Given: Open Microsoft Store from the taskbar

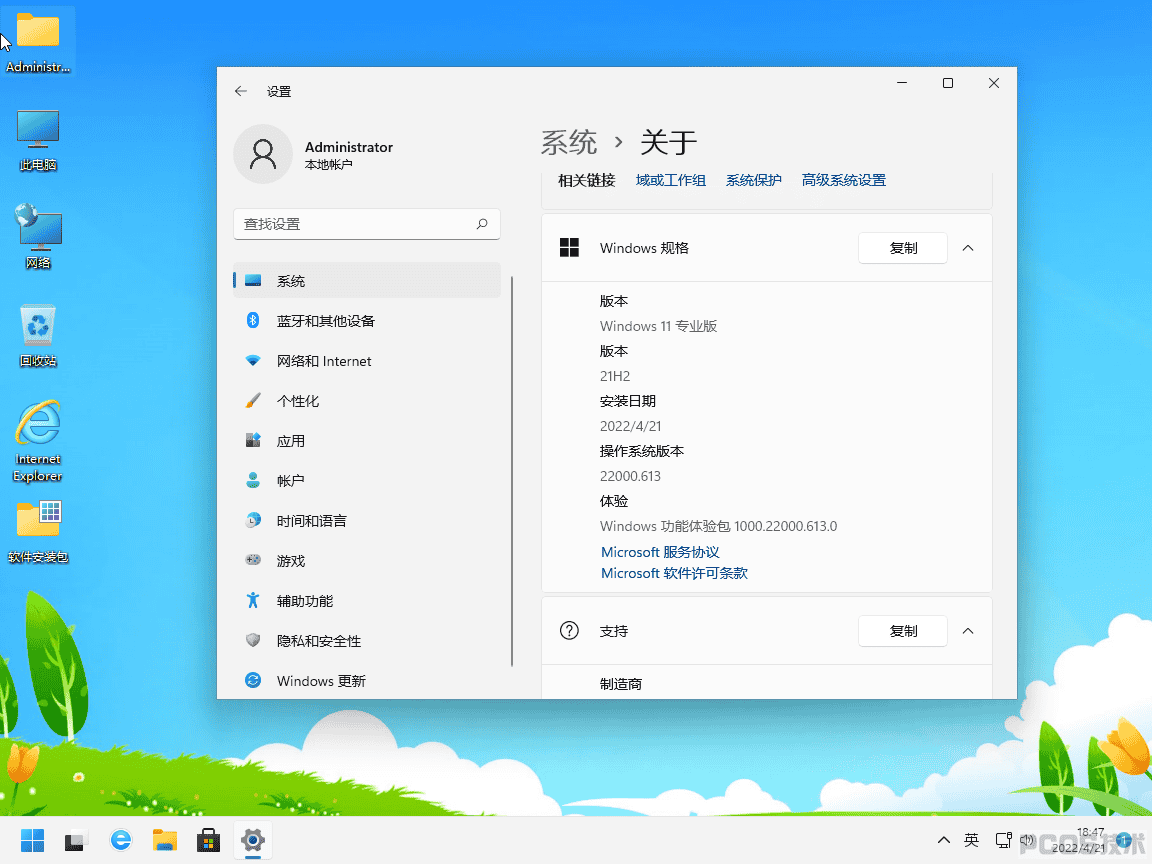Looking at the screenshot, I should 209,840.
